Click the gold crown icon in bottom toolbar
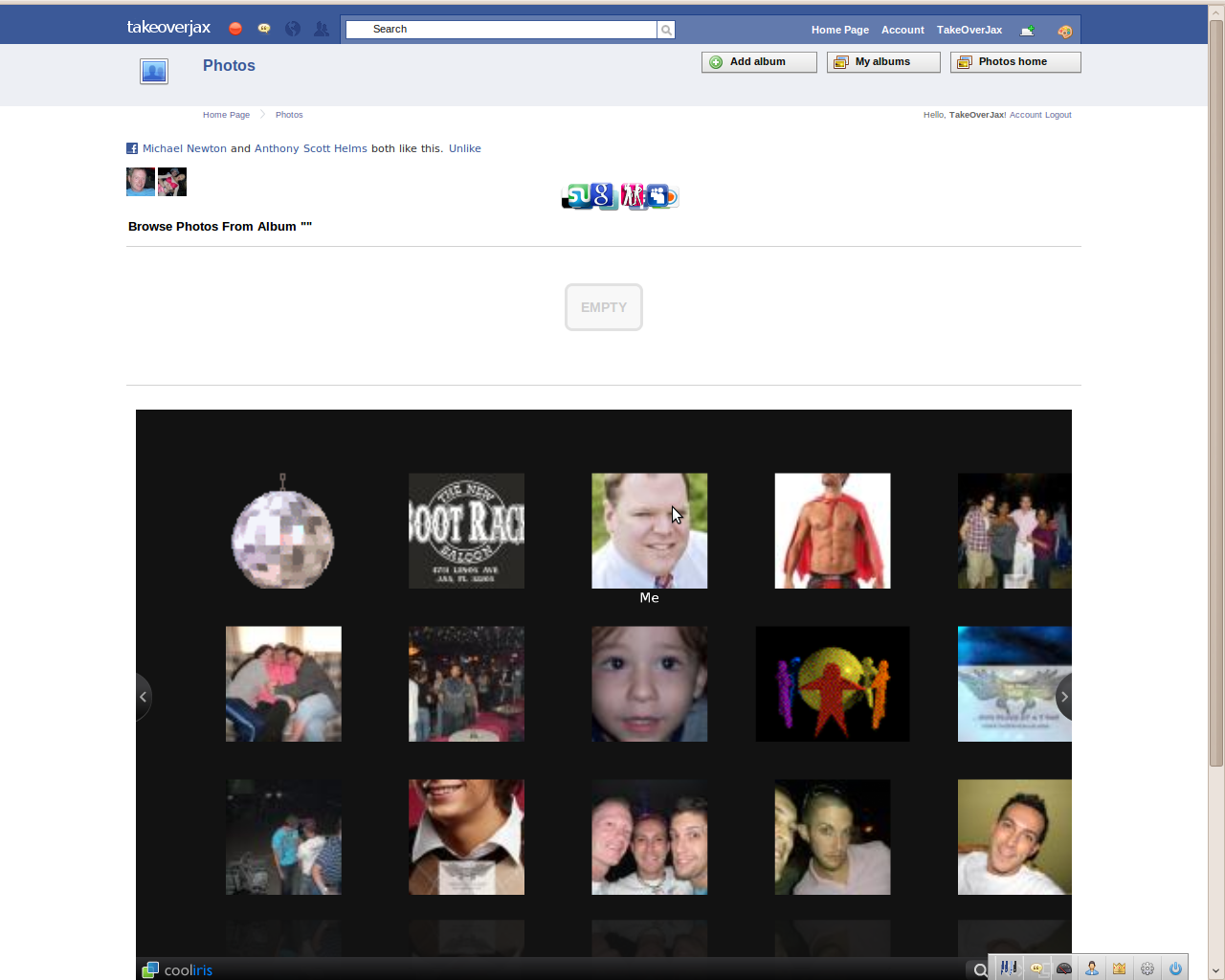Image resolution: width=1225 pixels, height=980 pixels. click(x=1119, y=969)
